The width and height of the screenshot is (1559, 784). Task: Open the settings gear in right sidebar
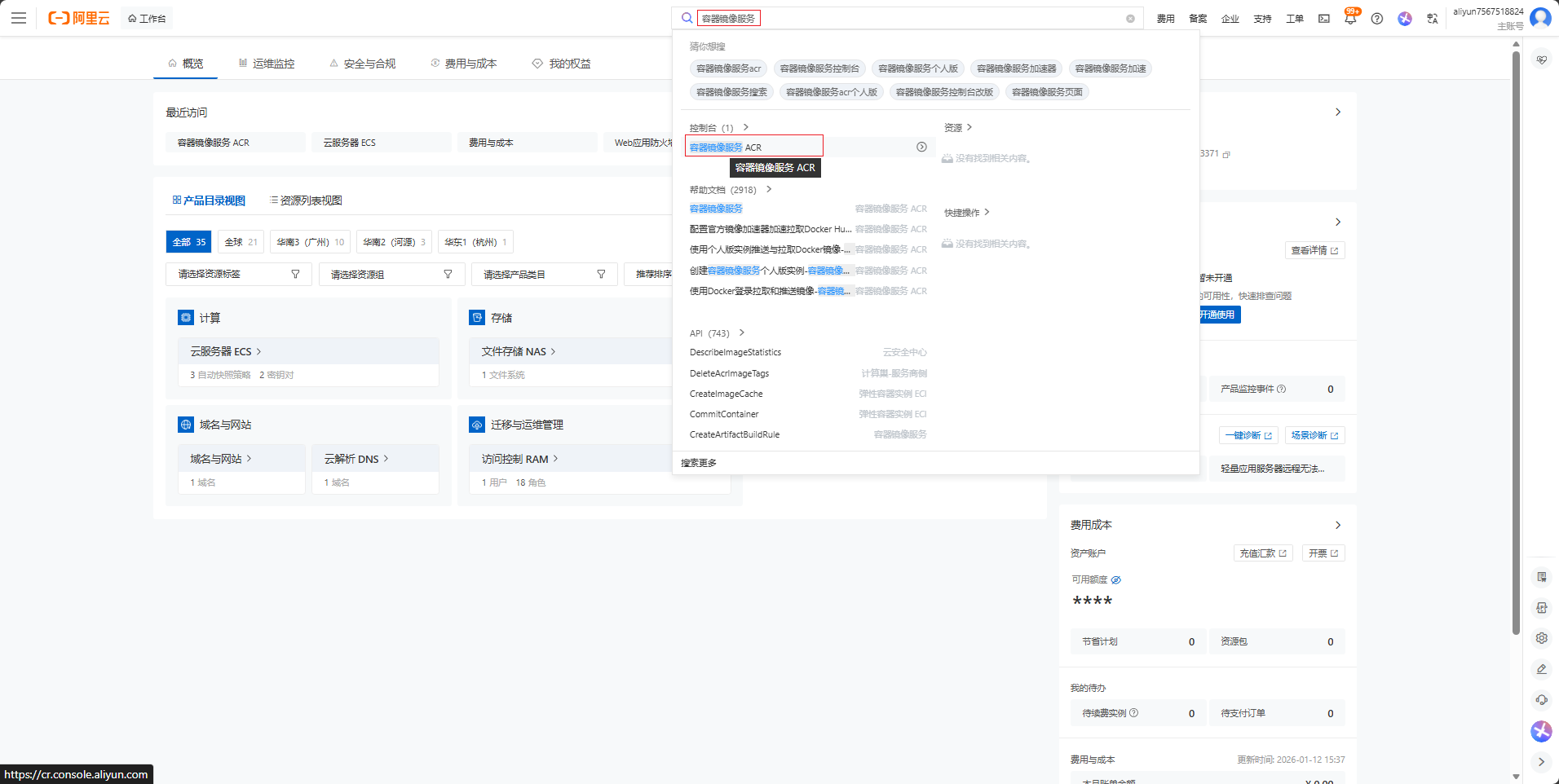tap(1542, 638)
